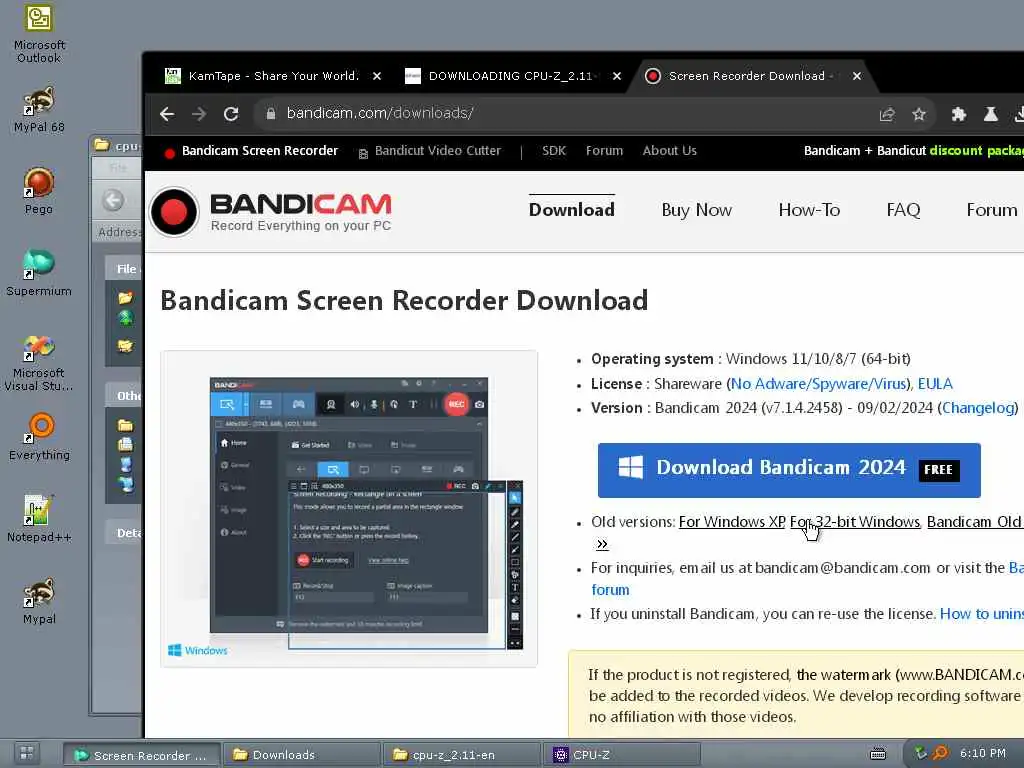Go back in browser history
This screenshot has height=768, width=1024.
[167, 114]
